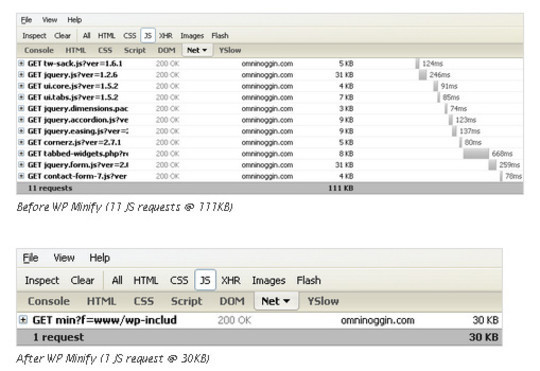Open the View menu in bottom panel
Screen dimensions: 540x371
click(x=64, y=258)
